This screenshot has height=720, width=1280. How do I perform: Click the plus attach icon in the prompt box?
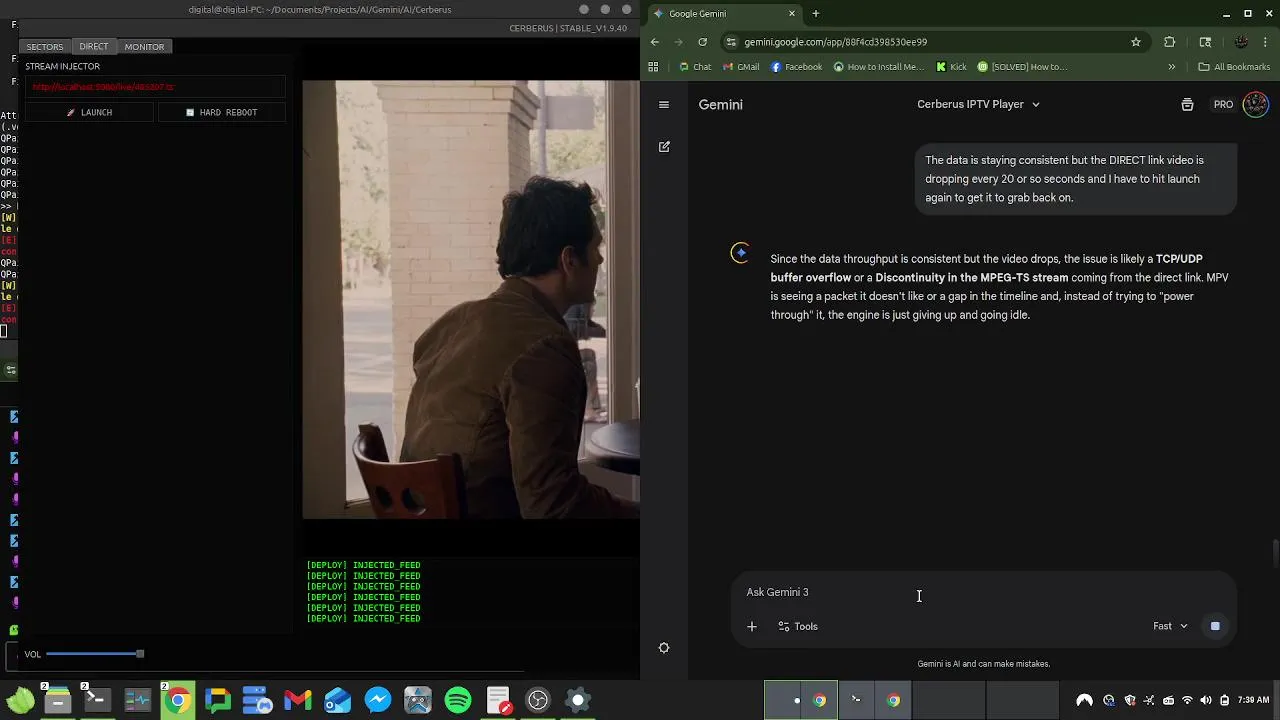point(752,627)
